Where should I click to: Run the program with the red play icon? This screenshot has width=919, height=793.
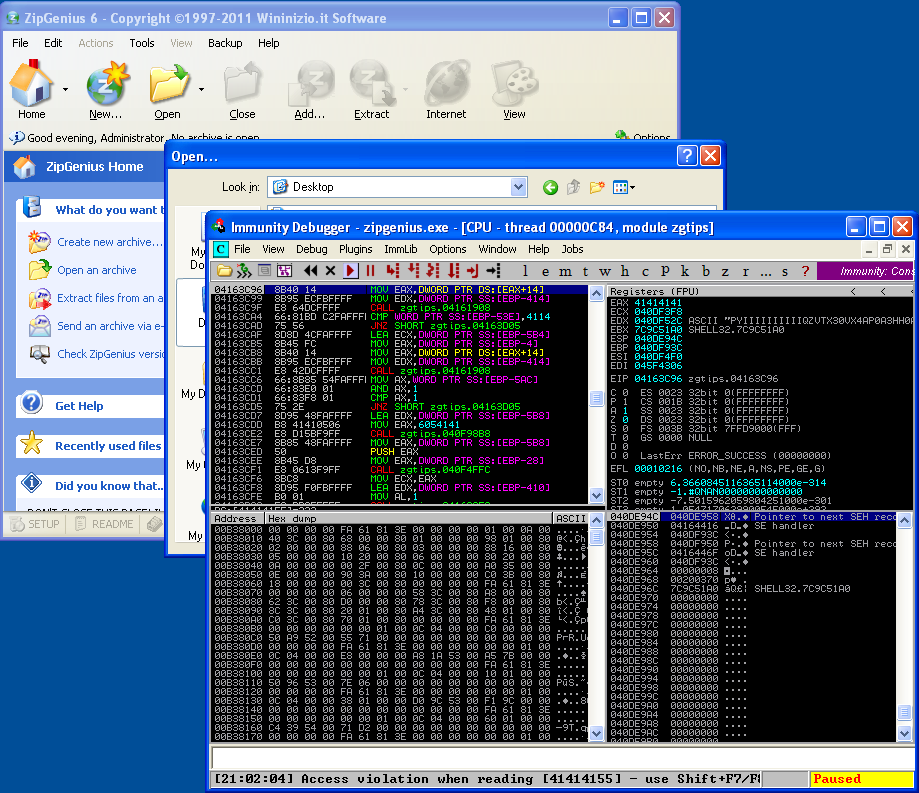(x=350, y=271)
